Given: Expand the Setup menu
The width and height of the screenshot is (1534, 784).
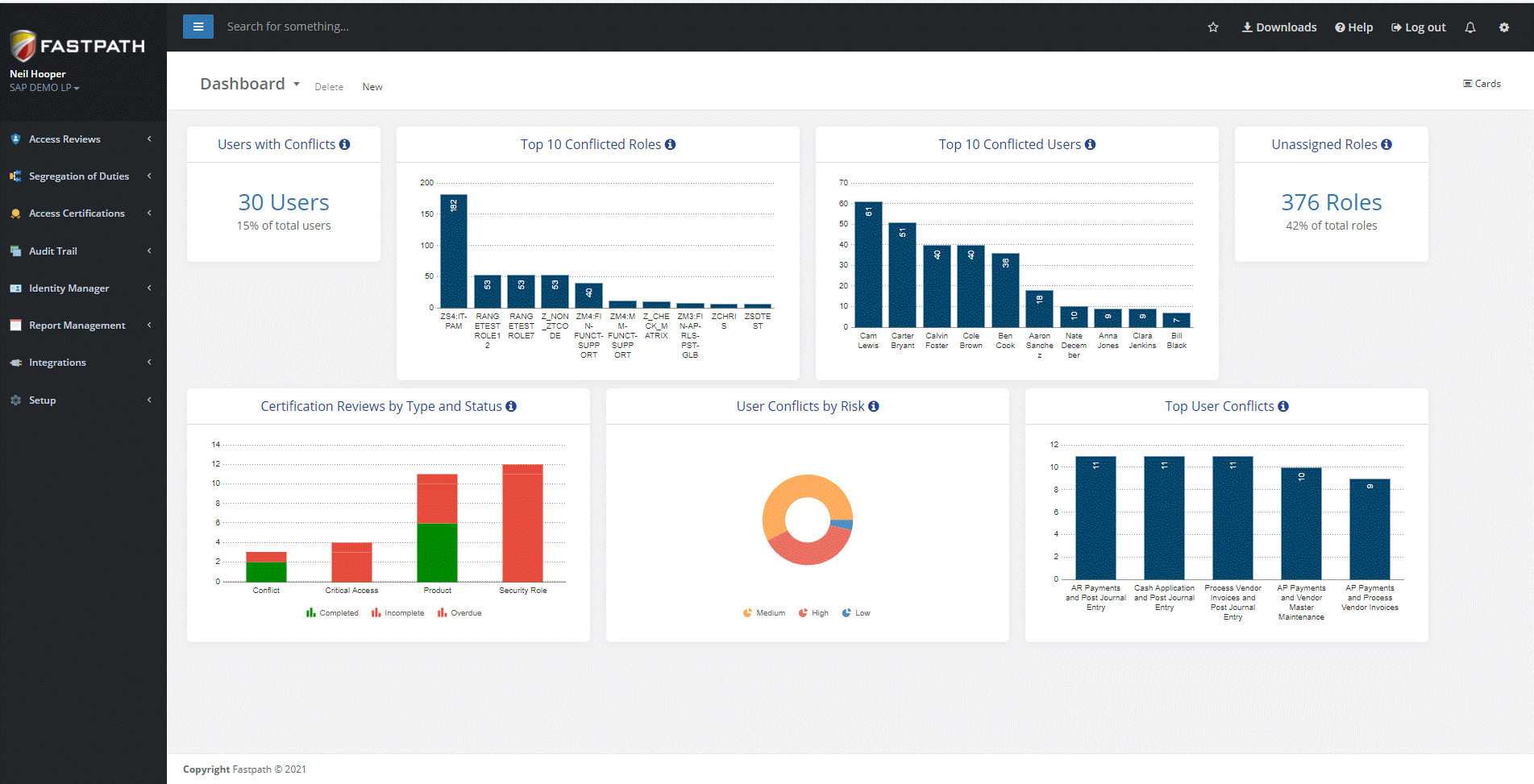Looking at the screenshot, I should click(44, 400).
